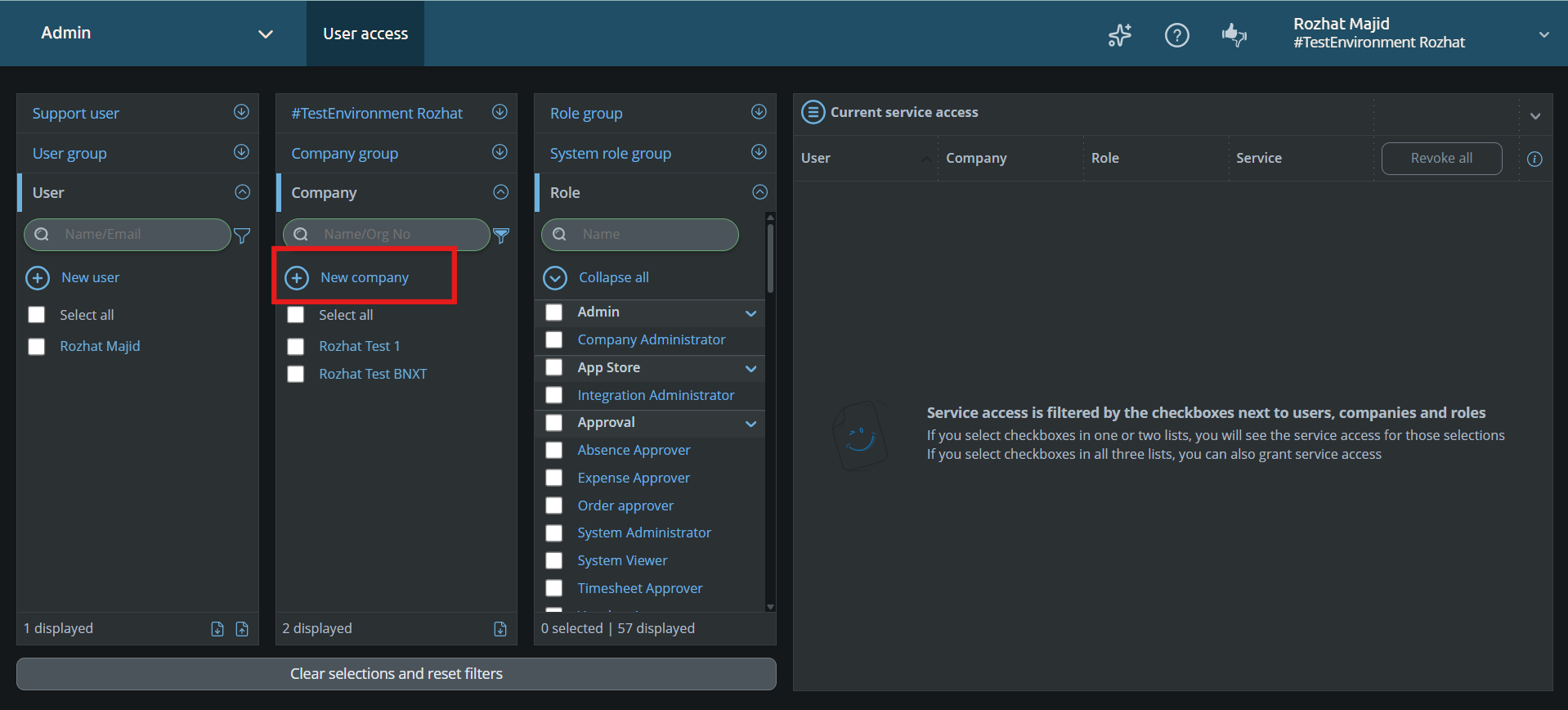The width and height of the screenshot is (1568, 710).
Task: Click the role list scroll down arrow
Action: click(x=770, y=607)
